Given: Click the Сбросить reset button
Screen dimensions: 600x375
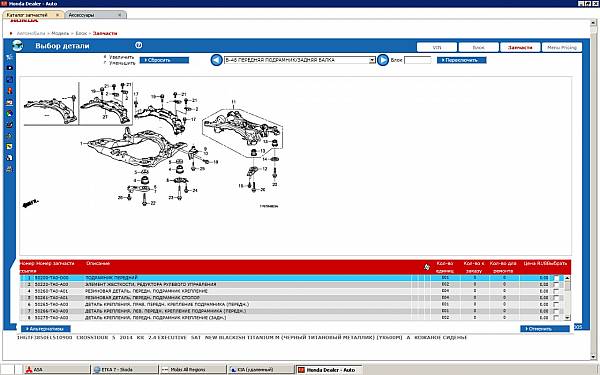Looking at the screenshot, I should [164, 60].
